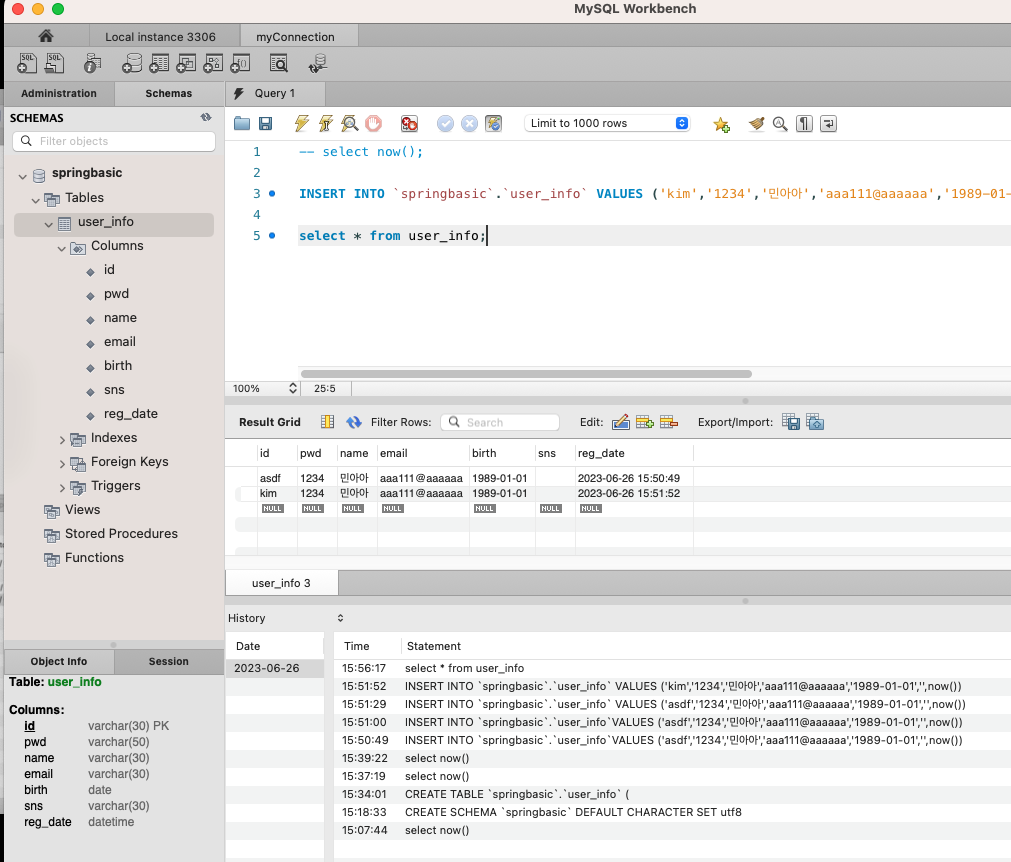
Task: Select the reg_date column in tree
Action: point(131,414)
